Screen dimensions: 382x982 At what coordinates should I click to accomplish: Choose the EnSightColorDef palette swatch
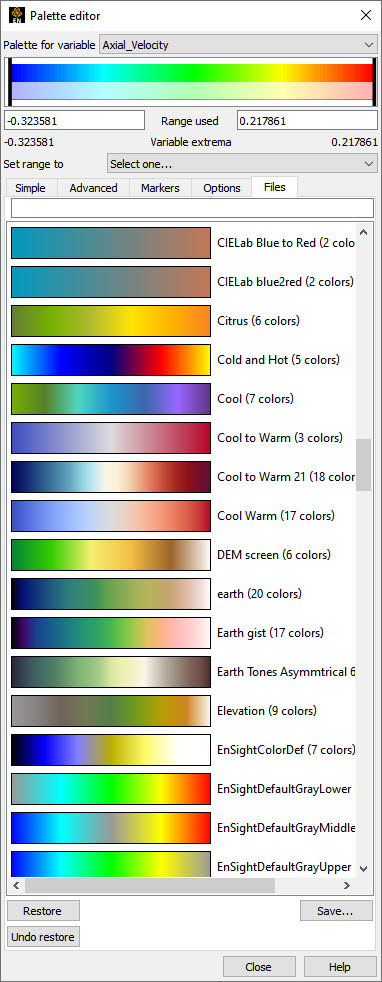point(111,750)
